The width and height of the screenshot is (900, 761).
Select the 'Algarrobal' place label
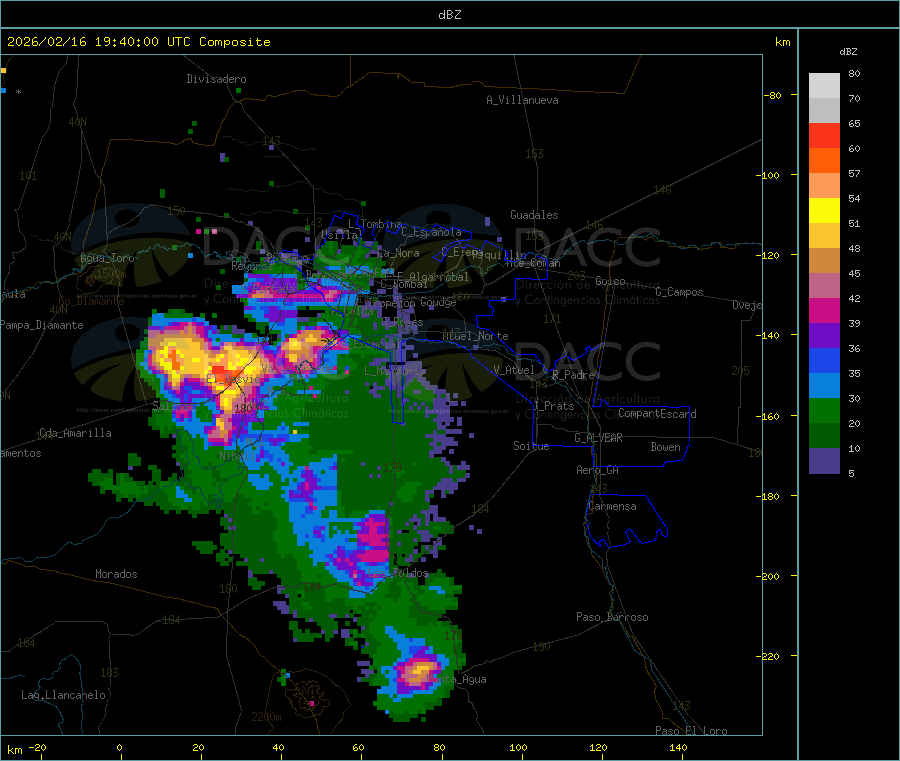point(439,277)
